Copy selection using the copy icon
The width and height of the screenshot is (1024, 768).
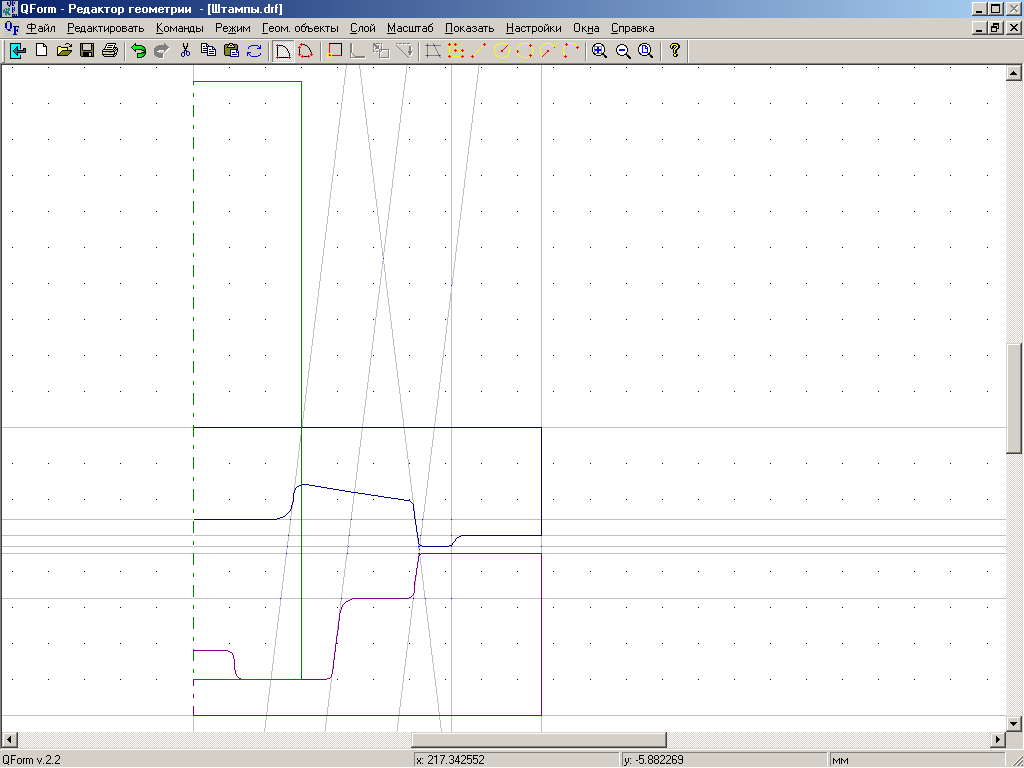208,51
